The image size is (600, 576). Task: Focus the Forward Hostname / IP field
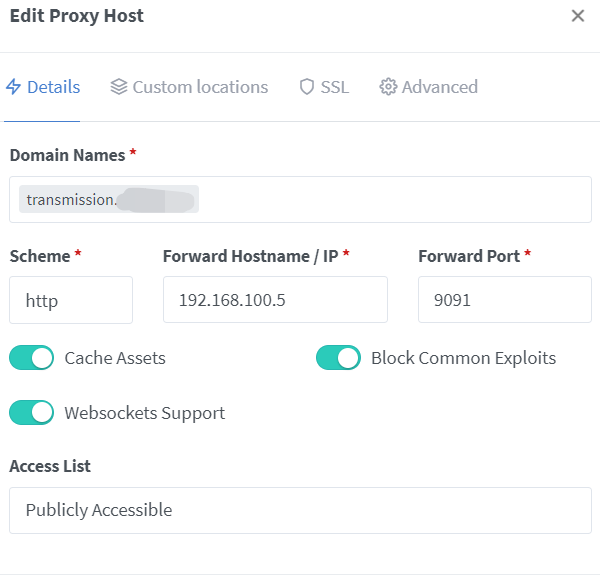[275, 300]
